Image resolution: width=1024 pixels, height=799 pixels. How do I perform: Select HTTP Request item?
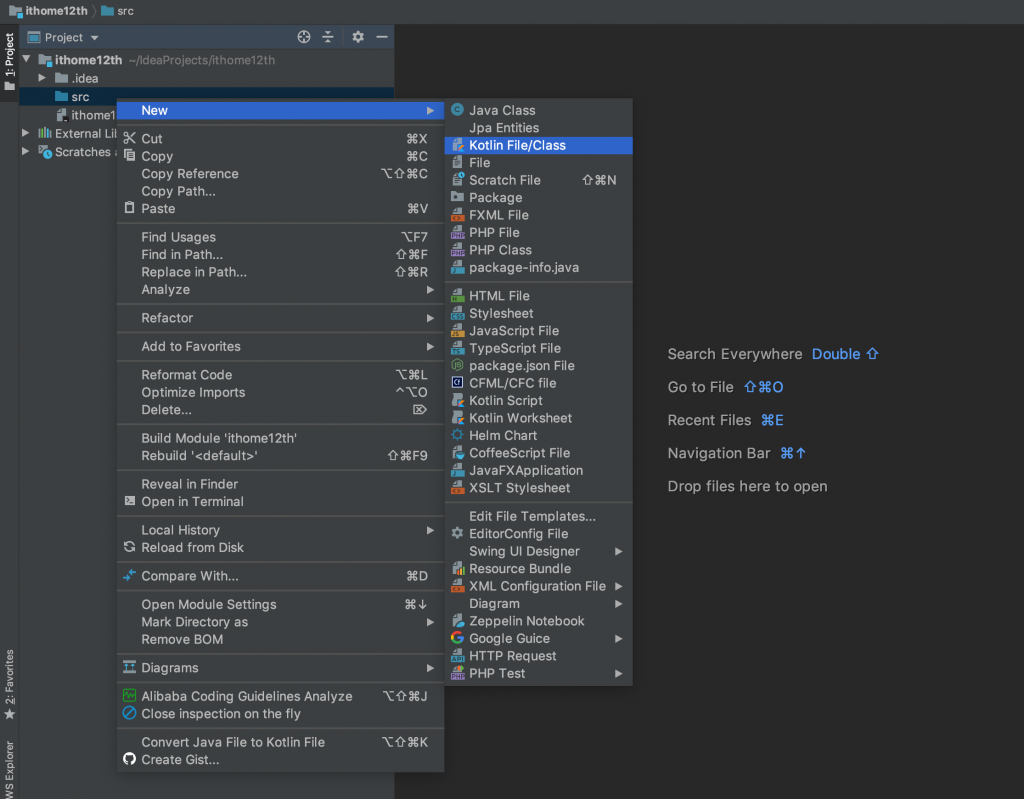(538, 656)
